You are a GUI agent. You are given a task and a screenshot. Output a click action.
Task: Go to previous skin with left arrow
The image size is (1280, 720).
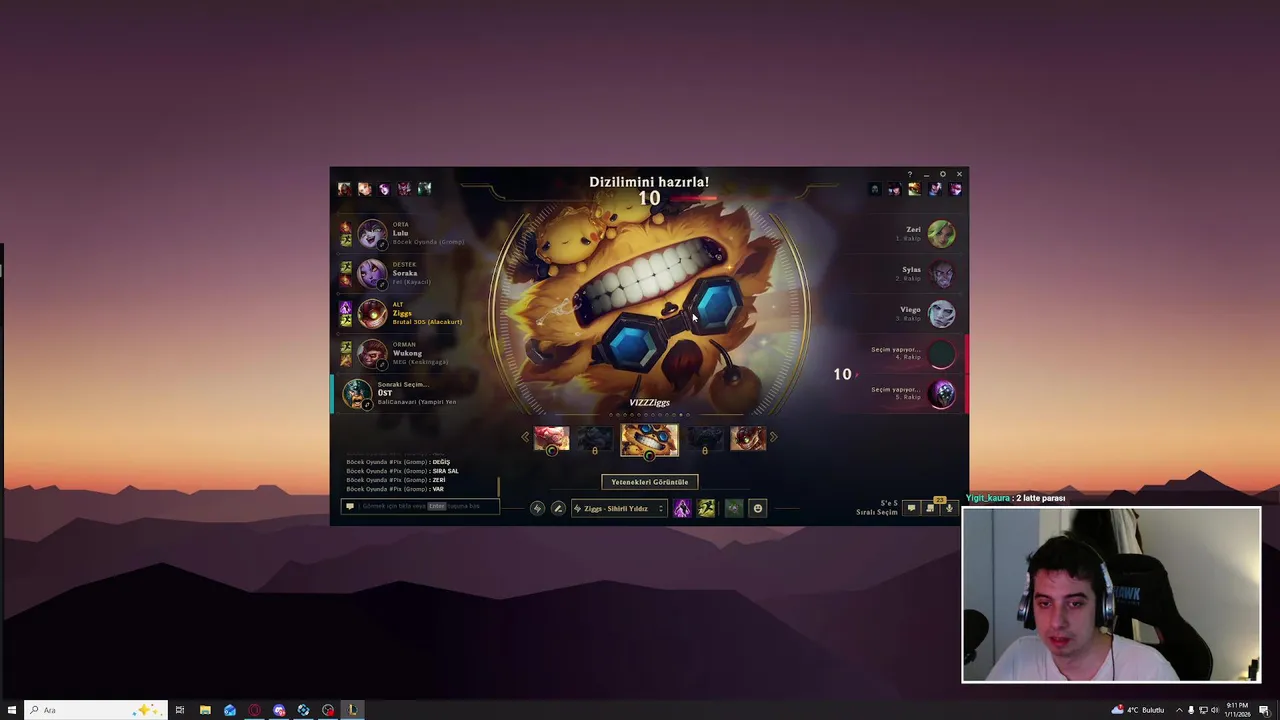click(525, 437)
